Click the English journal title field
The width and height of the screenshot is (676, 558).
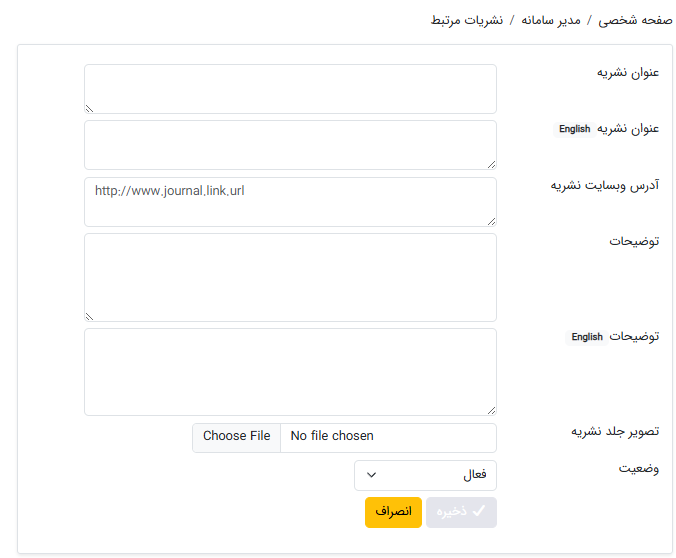click(290, 145)
